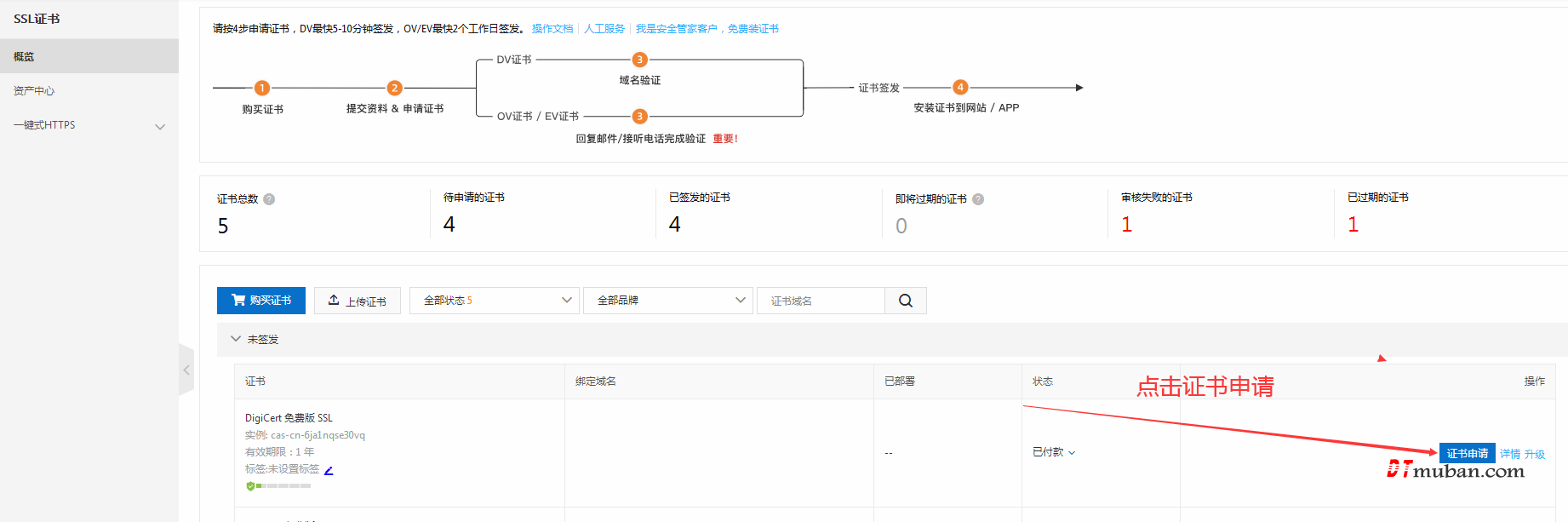Click step 4 circle for 安装证书
This screenshot has height=522, width=1568.
coord(960,87)
